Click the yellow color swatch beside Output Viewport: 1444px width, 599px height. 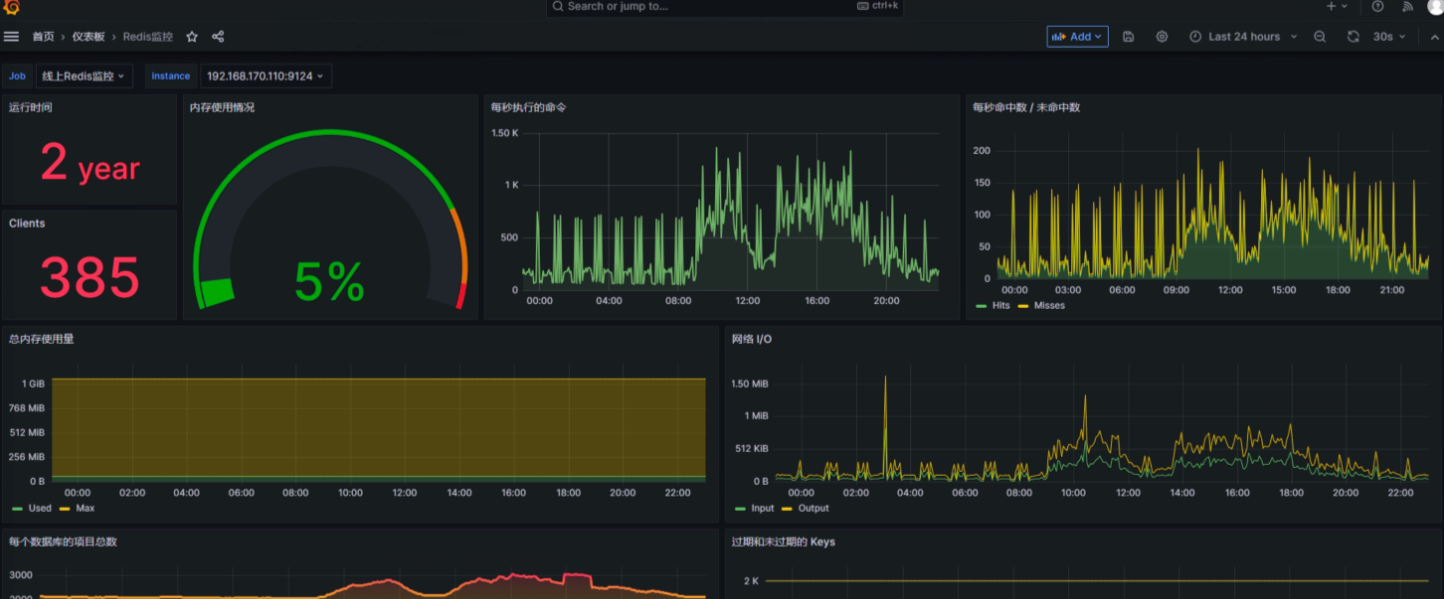pyautogui.click(x=787, y=509)
